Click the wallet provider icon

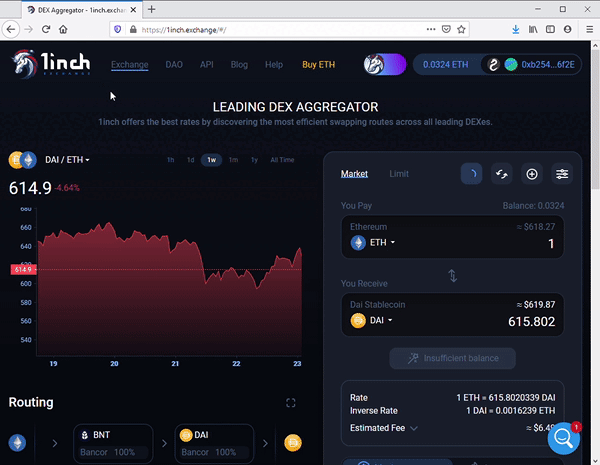click(493, 64)
